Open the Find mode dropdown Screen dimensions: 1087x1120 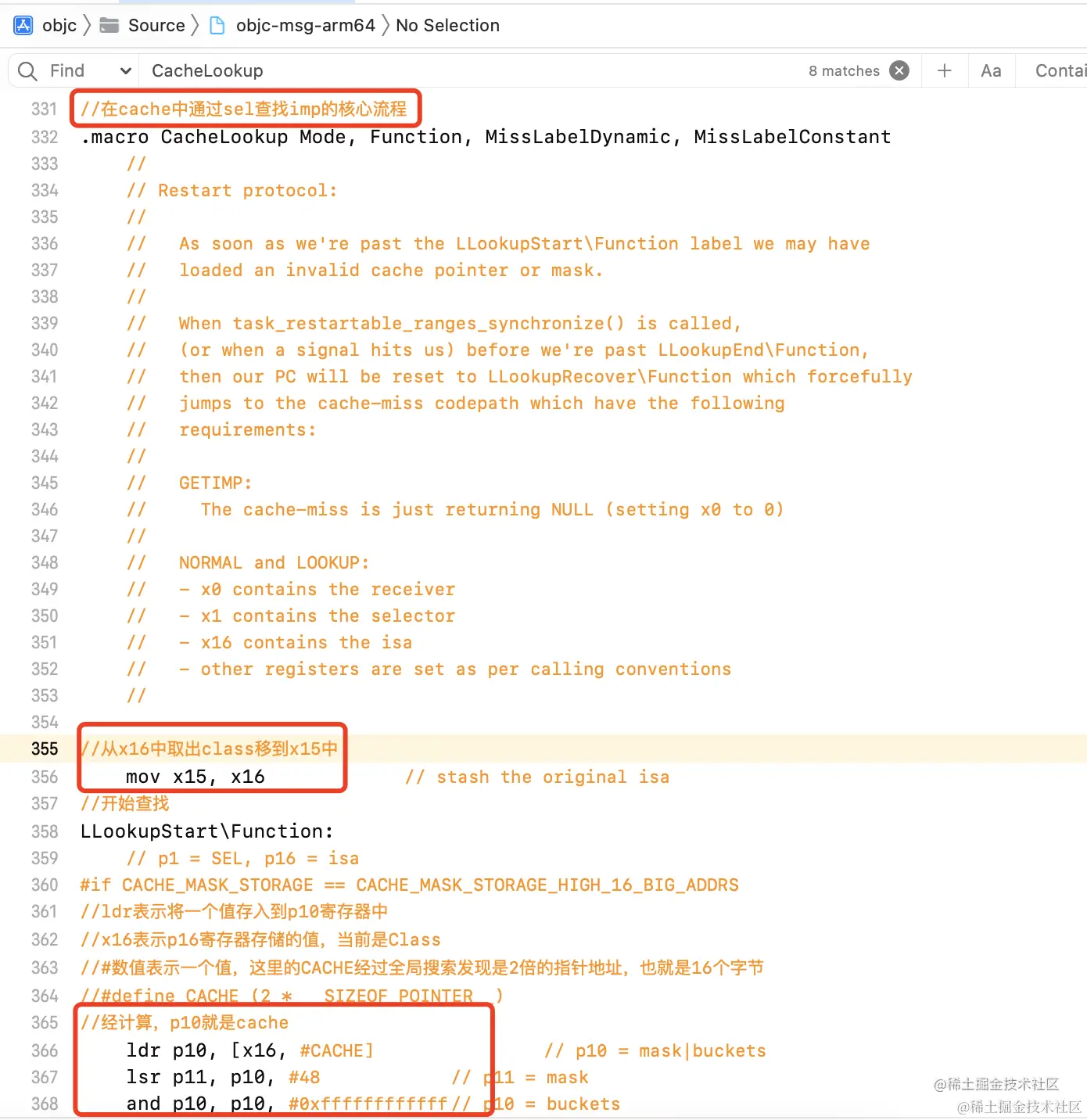pyautogui.click(x=90, y=71)
